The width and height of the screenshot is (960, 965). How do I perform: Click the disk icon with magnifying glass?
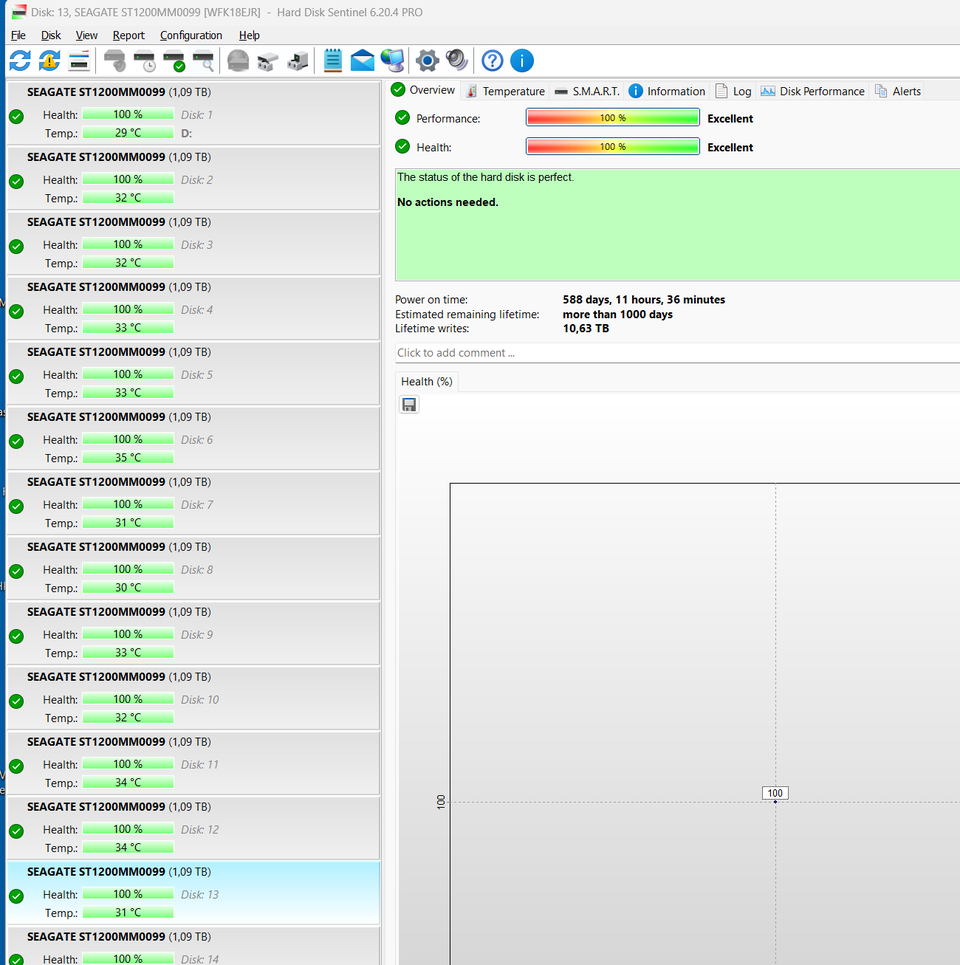(x=204, y=61)
